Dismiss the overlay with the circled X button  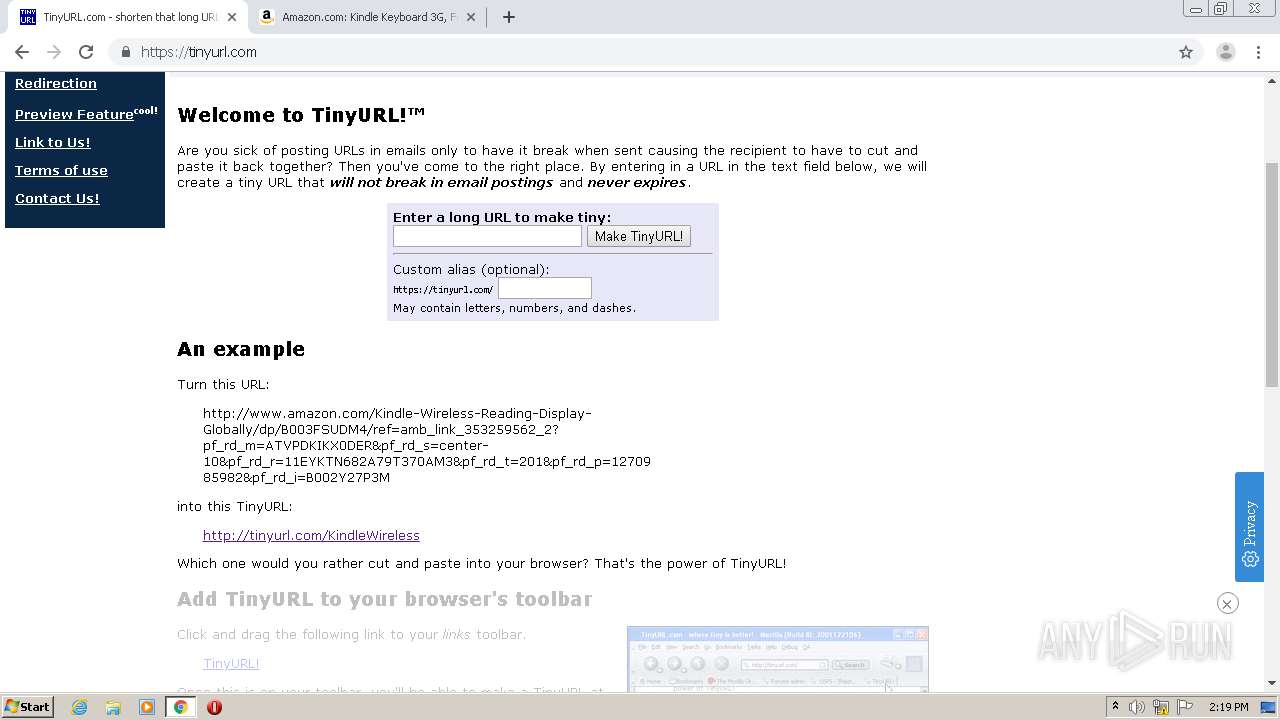pos(1228,603)
